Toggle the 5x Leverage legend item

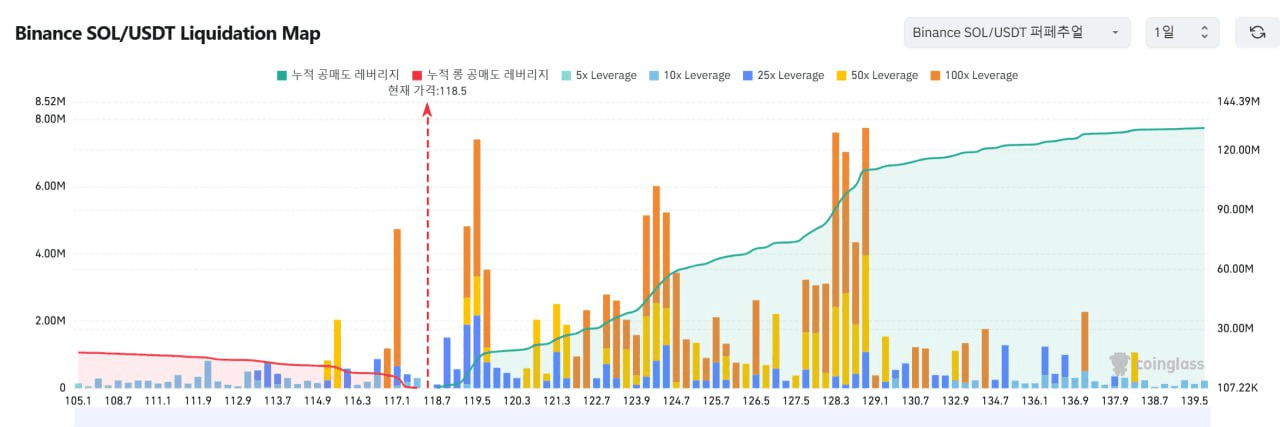[x=598, y=75]
